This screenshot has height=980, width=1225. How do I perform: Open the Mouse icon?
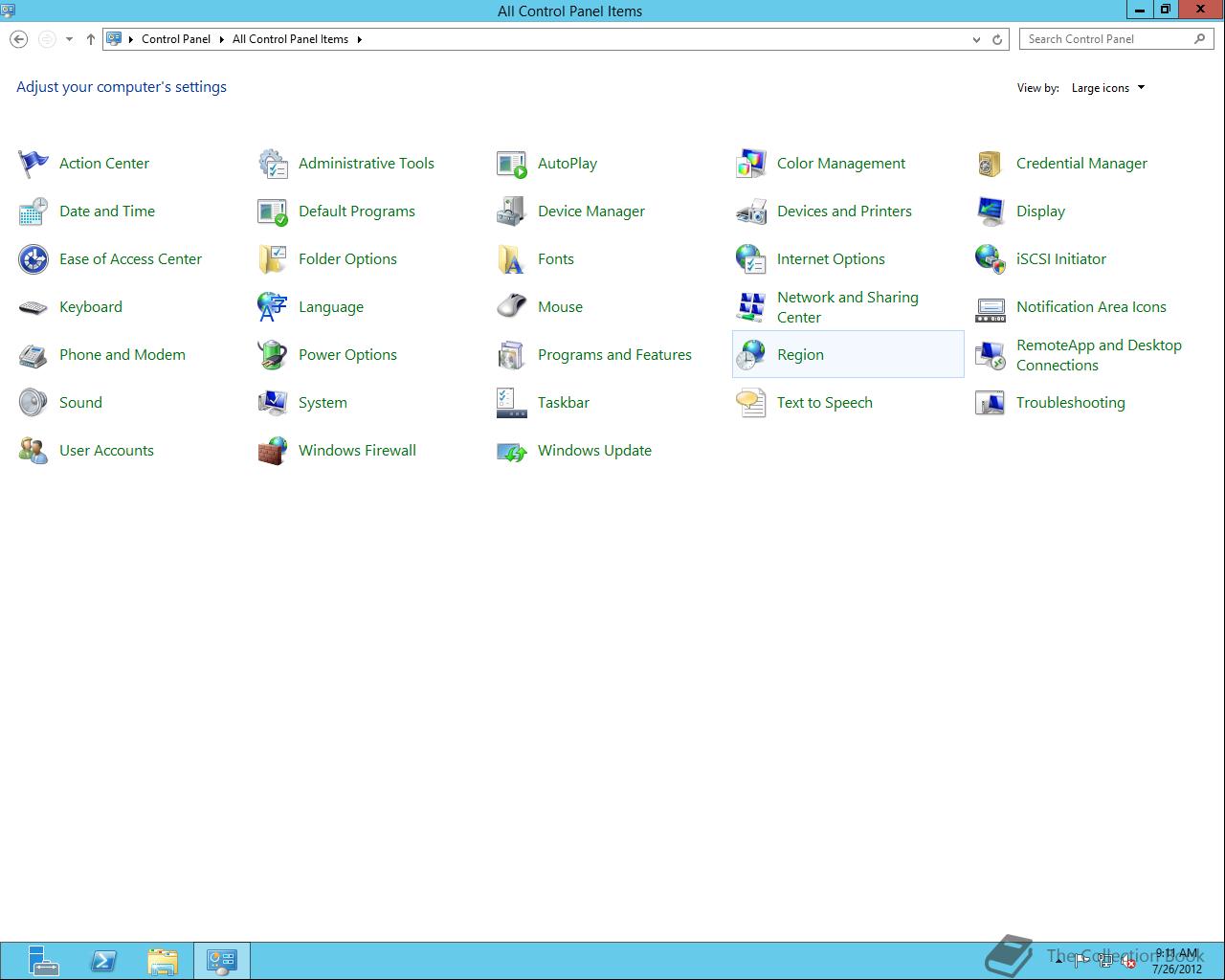point(512,307)
